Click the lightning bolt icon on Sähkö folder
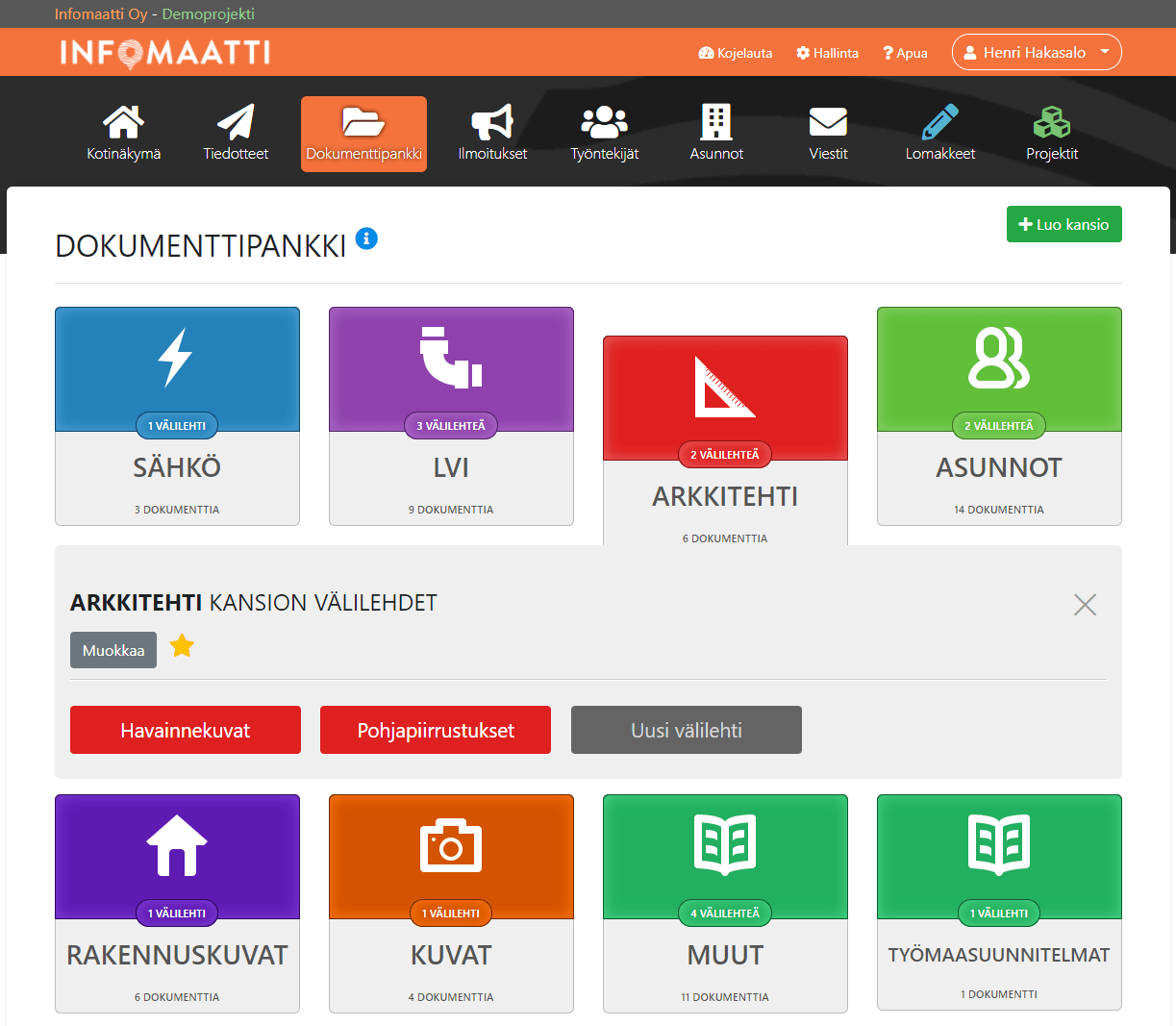Viewport: 1176px width, 1026px height. [x=175, y=358]
